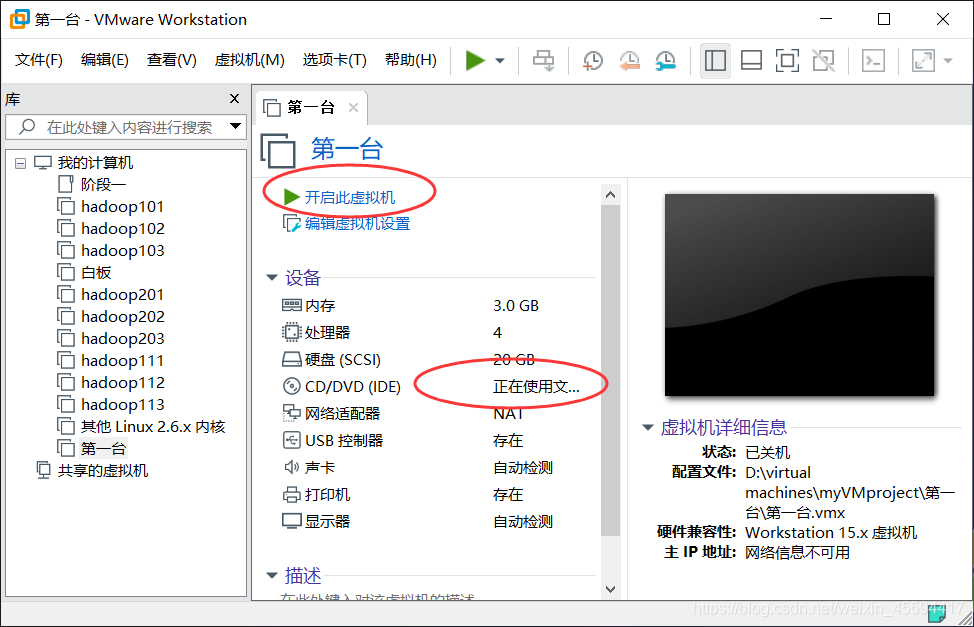Image resolution: width=974 pixels, height=627 pixels.
Task: Select 白板 virtual machine
Action: click(84, 272)
